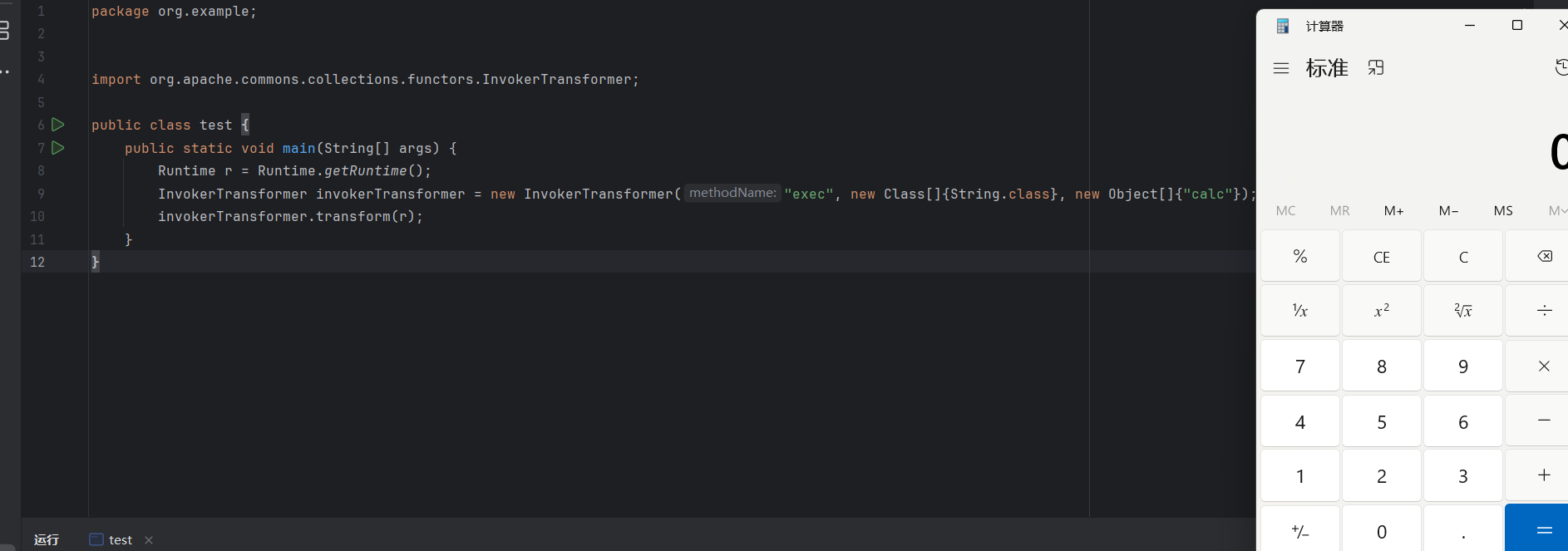
Task: Click the MS memory store button
Action: point(1502,211)
